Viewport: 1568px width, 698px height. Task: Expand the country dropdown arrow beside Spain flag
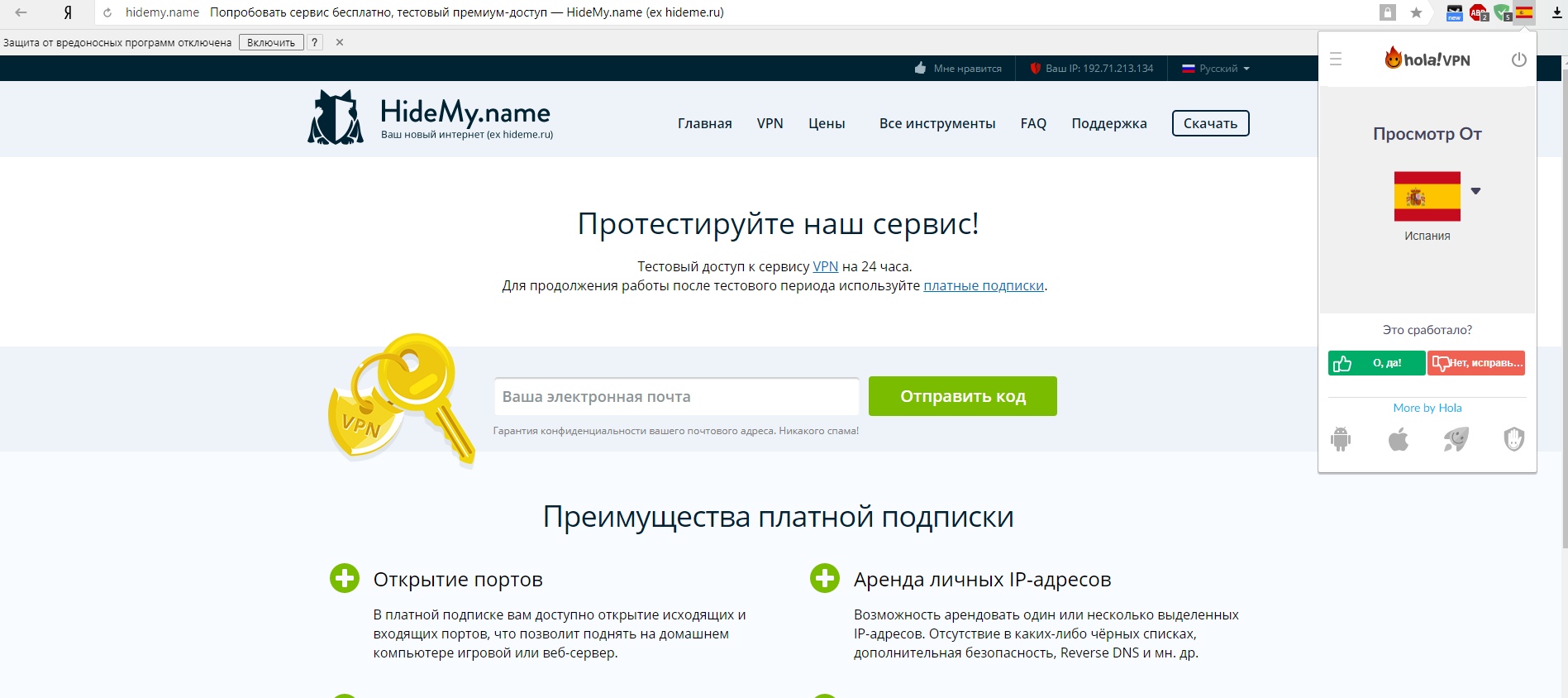1475,191
